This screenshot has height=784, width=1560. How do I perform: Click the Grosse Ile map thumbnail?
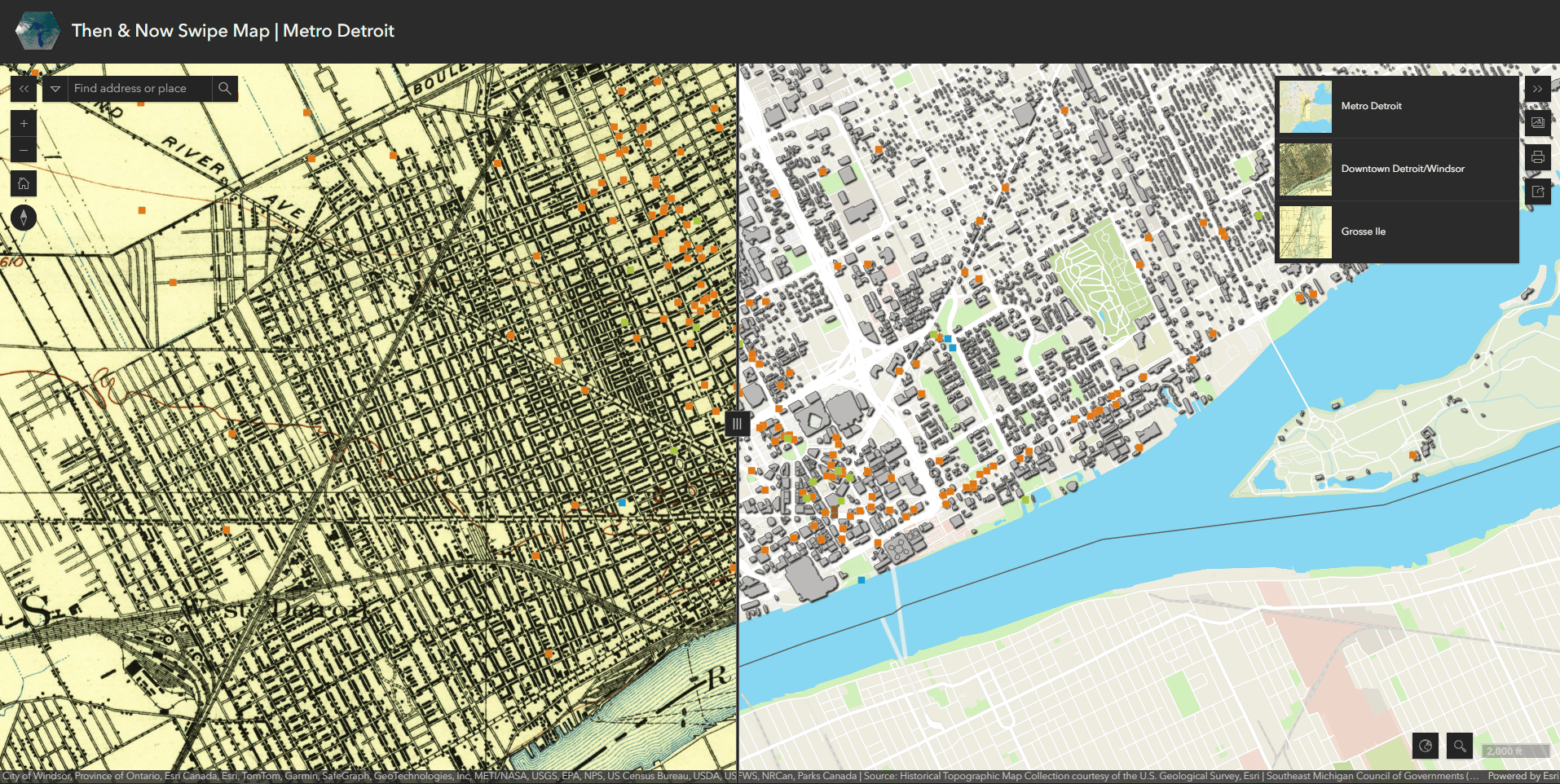[1305, 231]
